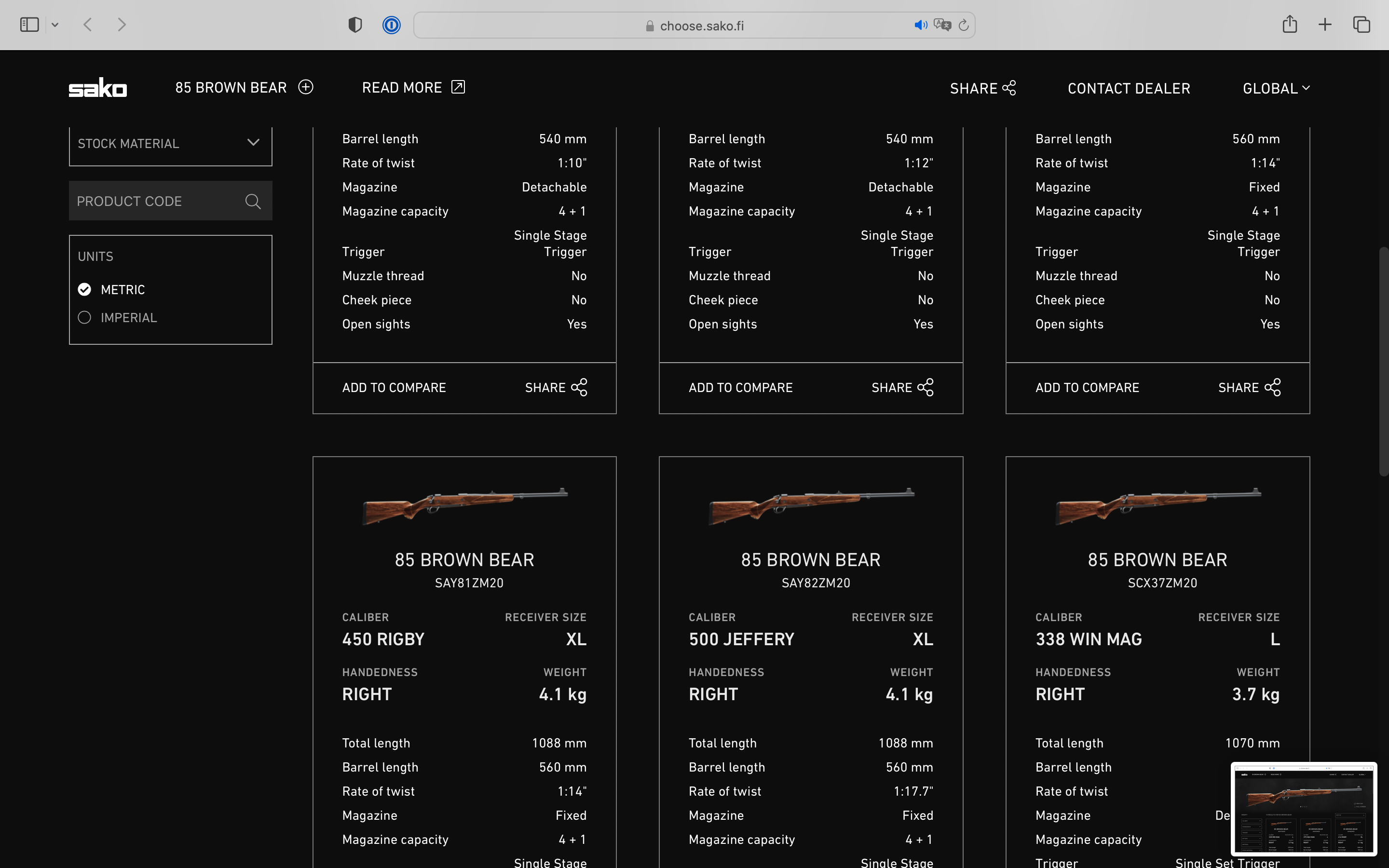Click the plus icon next to 85 BROWN BEAR
The height and width of the screenshot is (868, 1389).
306,87
